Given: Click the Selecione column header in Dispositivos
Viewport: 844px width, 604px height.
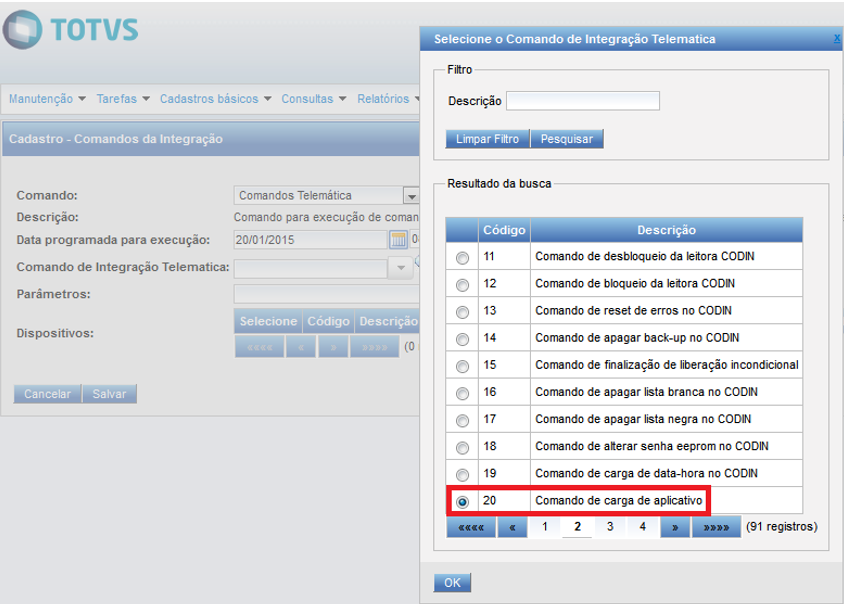Looking at the screenshot, I should pyautogui.click(x=268, y=321).
